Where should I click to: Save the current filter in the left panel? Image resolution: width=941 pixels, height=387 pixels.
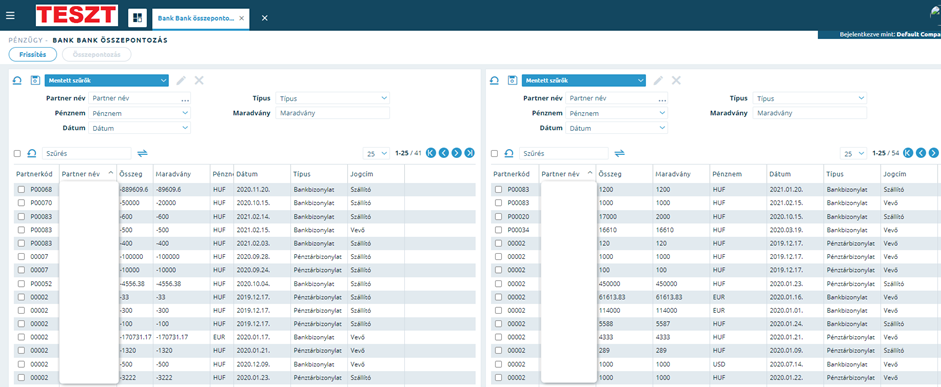[x=34, y=80]
